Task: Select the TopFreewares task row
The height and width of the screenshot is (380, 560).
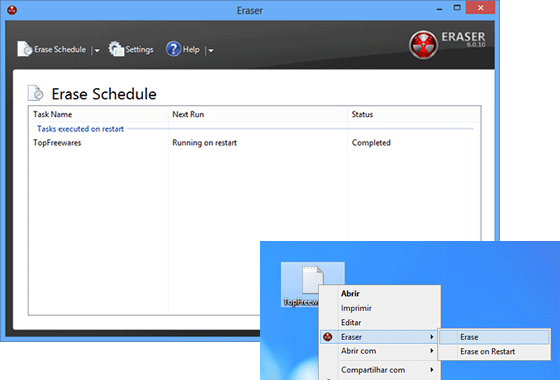Action: 254,143
